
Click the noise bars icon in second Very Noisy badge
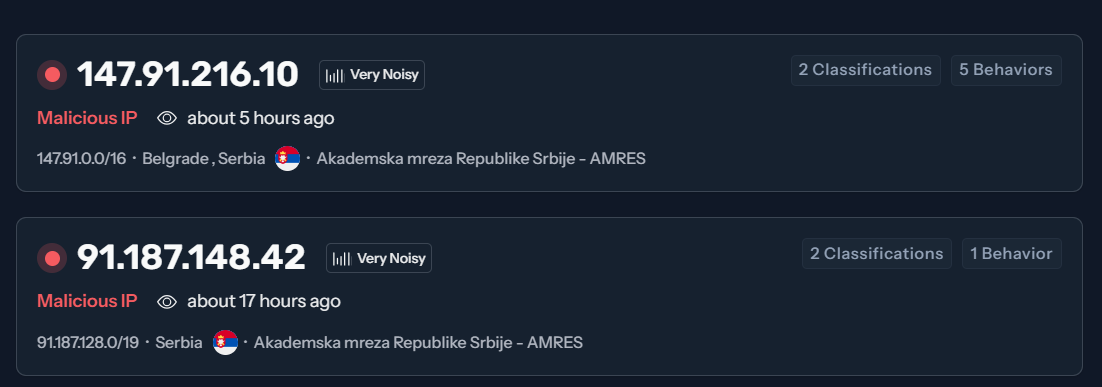[342, 258]
